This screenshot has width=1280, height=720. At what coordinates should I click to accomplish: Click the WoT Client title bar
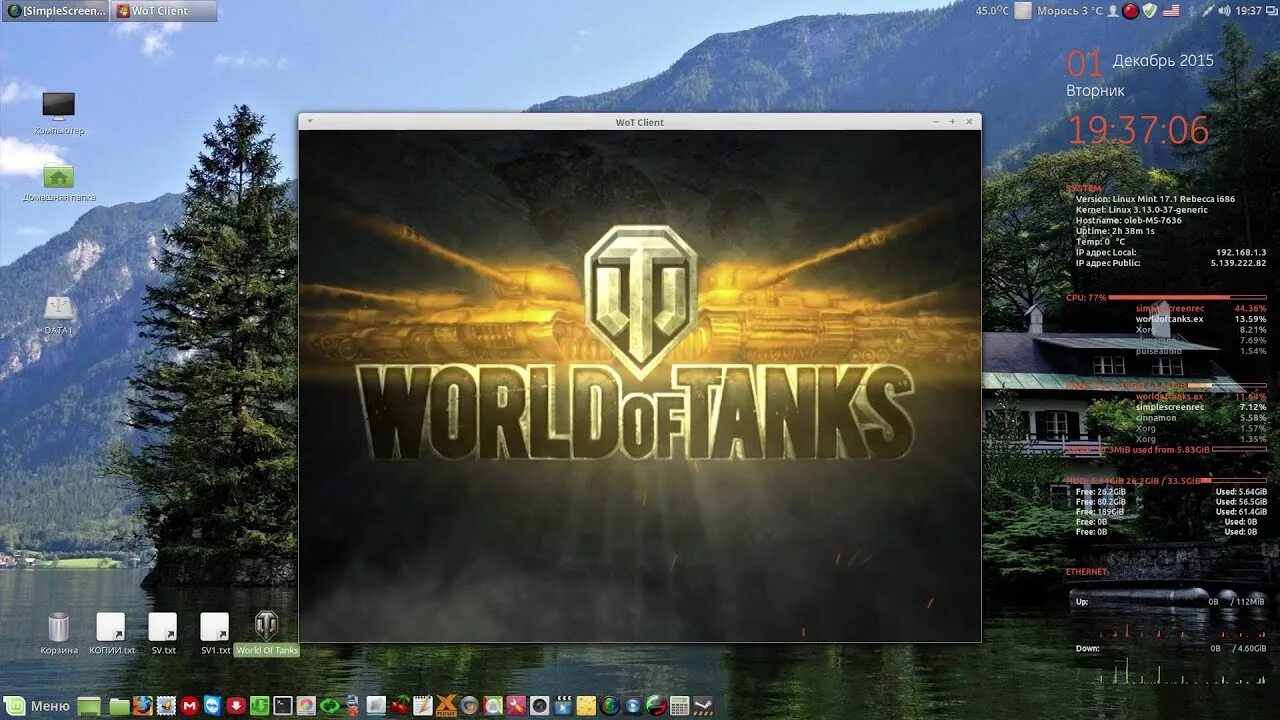[640, 122]
